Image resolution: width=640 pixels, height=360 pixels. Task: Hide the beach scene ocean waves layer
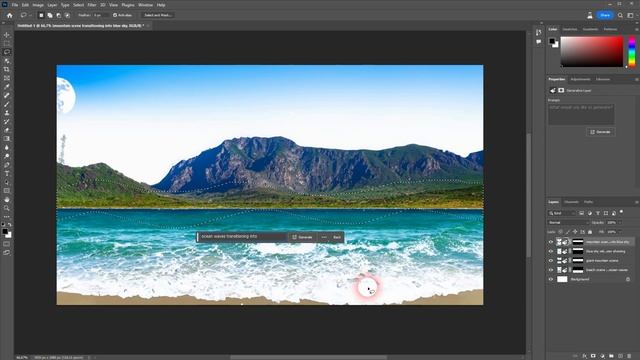tap(551, 270)
